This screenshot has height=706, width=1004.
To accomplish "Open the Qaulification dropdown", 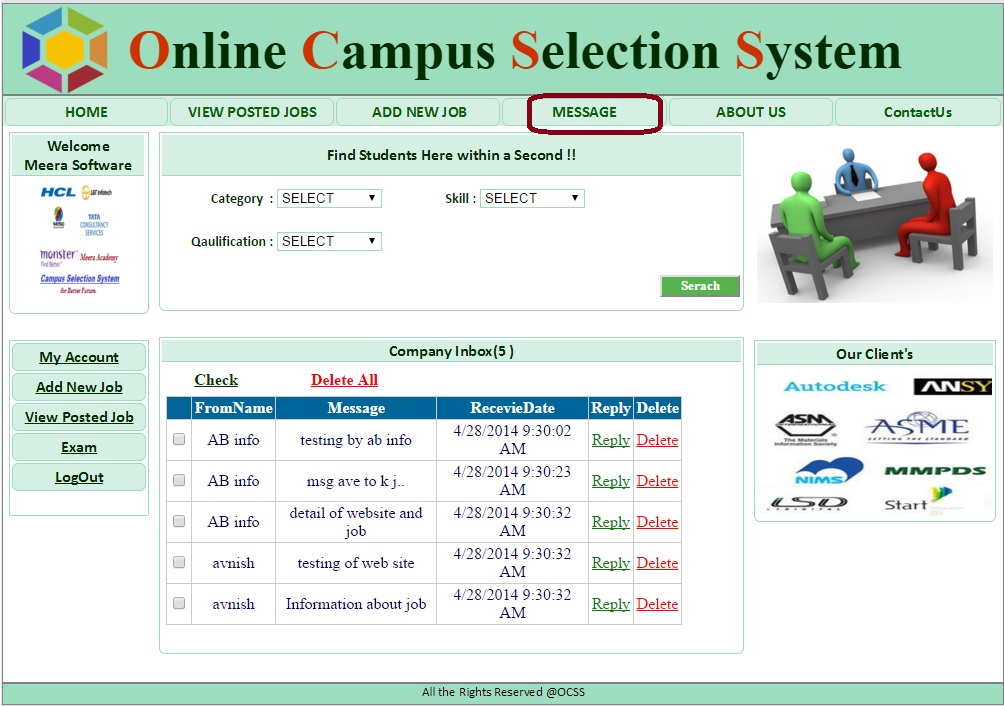I will click(x=329, y=241).
